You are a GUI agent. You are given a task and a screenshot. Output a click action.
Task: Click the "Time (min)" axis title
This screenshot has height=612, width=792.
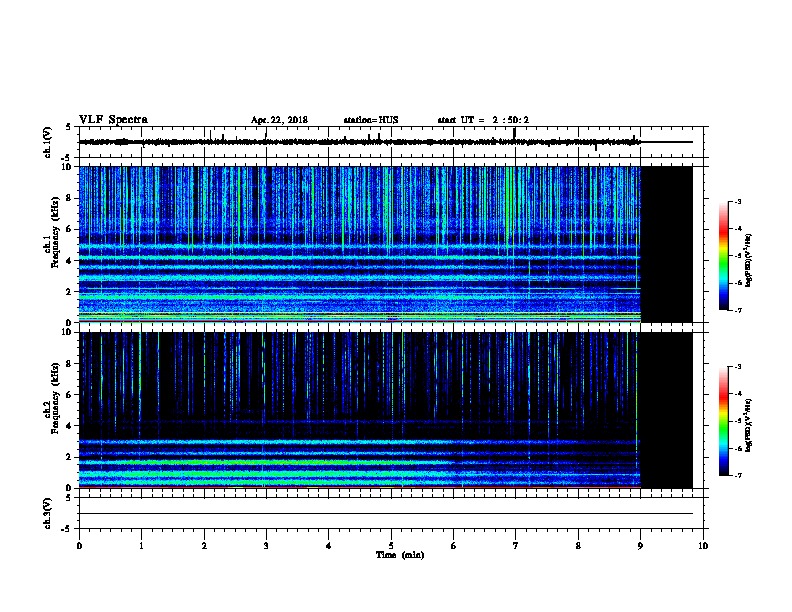tap(400, 555)
